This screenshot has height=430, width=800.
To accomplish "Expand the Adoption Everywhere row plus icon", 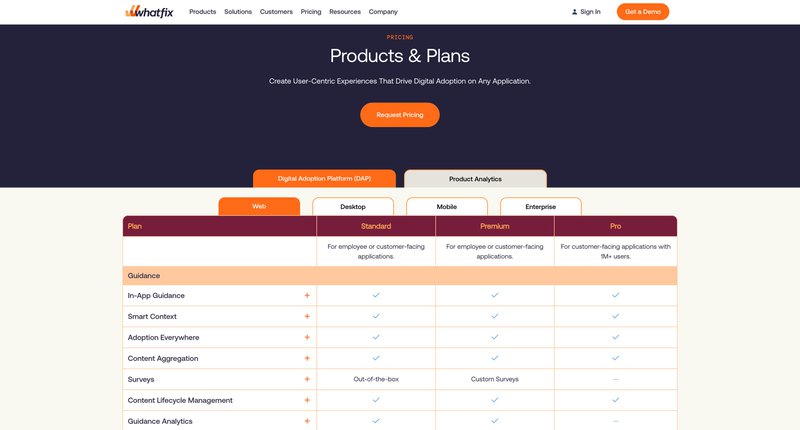I will coord(307,337).
